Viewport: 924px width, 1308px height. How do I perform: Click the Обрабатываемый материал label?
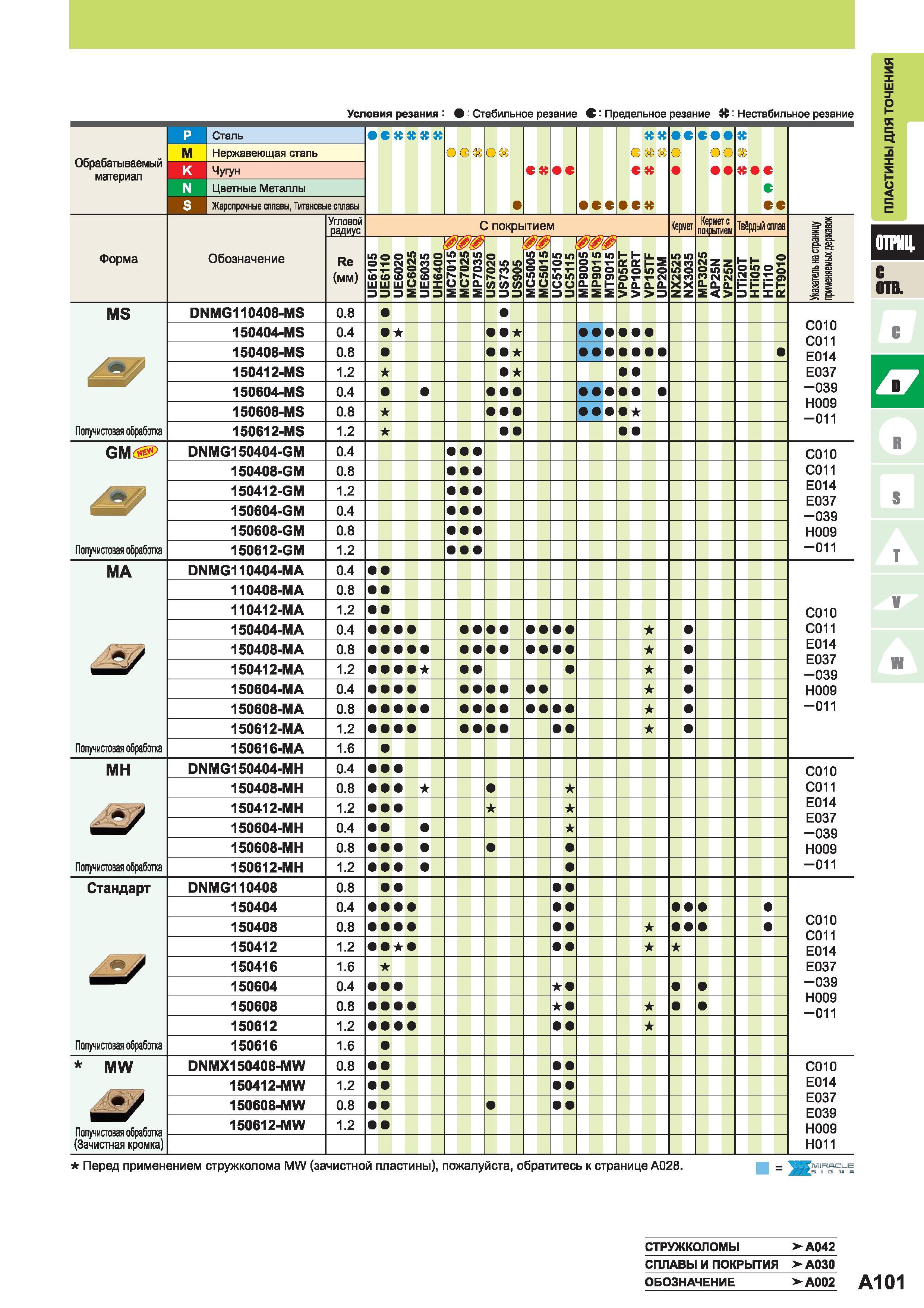click(119, 170)
